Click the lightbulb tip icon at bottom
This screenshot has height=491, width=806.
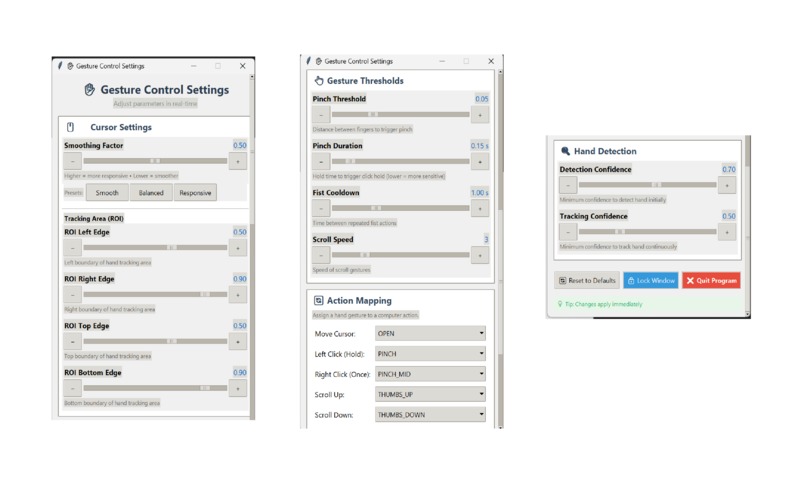point(560,304)
